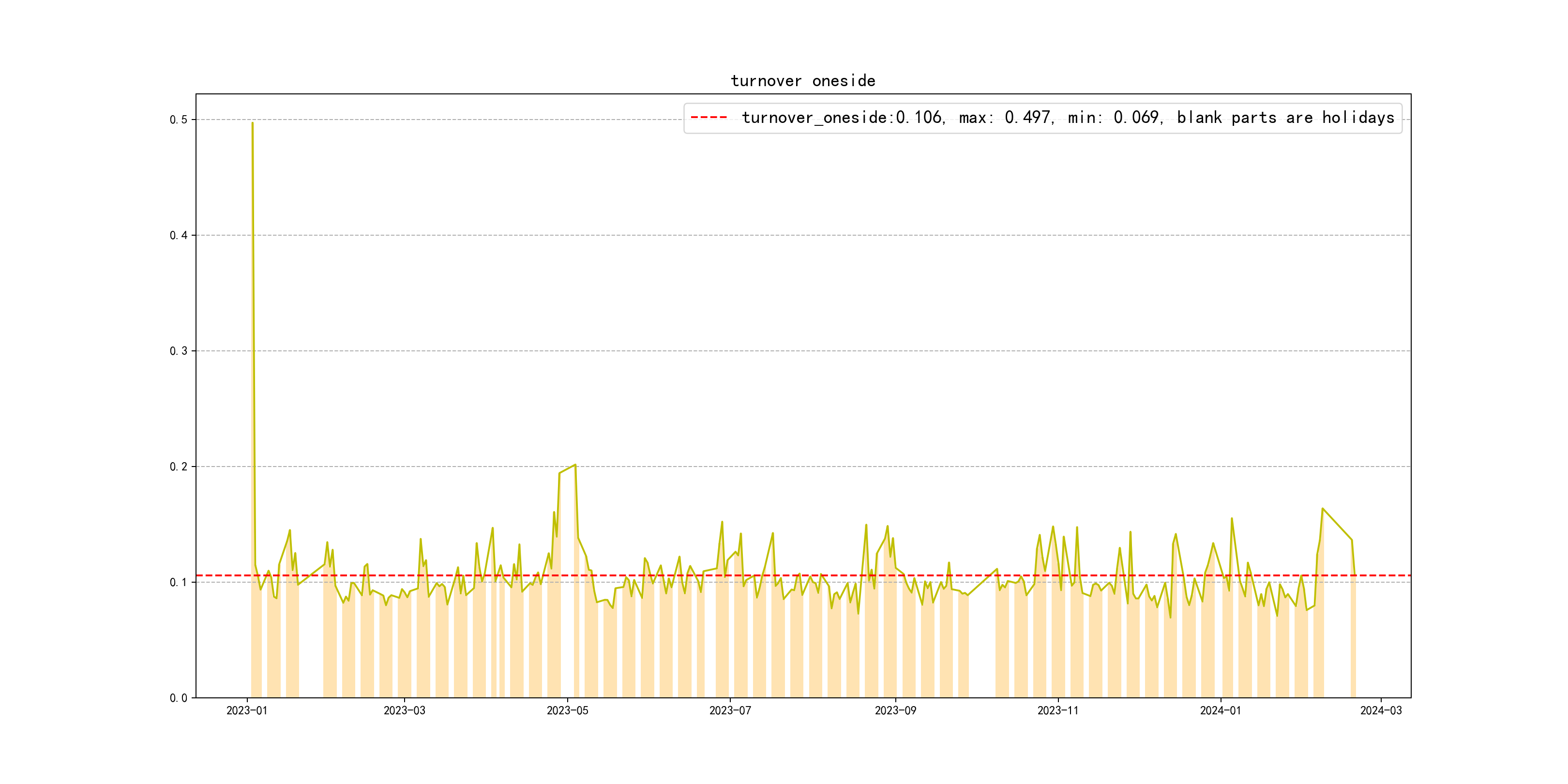The width and height of the screenshot is (1568, 784).
Task: Click the 0.5 y-axis tick label
Action: 179,120
